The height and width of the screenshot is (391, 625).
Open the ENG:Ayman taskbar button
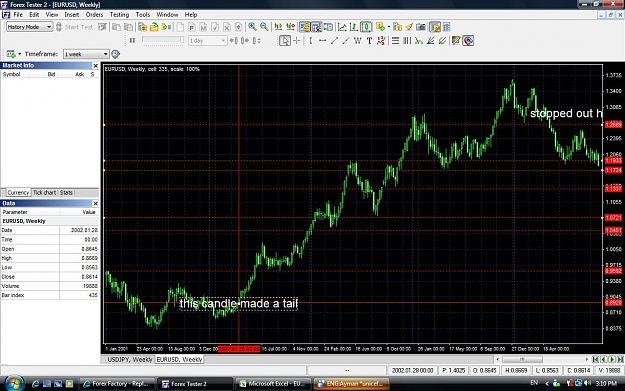pos(351,384)
